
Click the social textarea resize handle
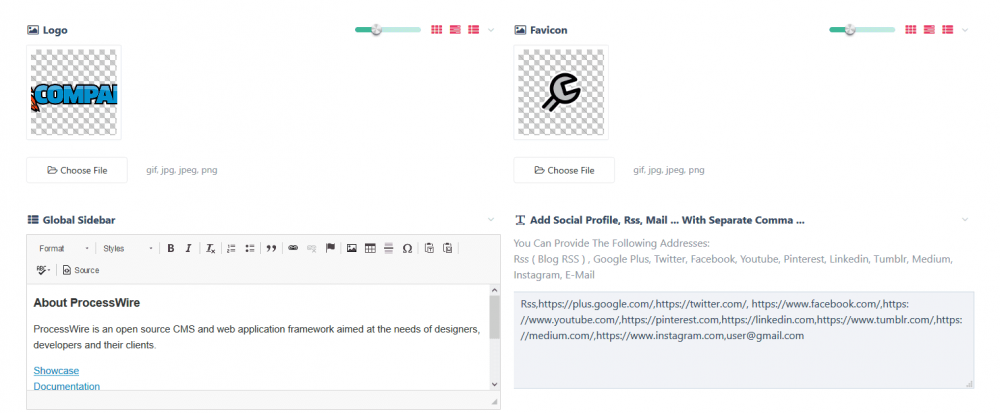[x=969, y=384]
